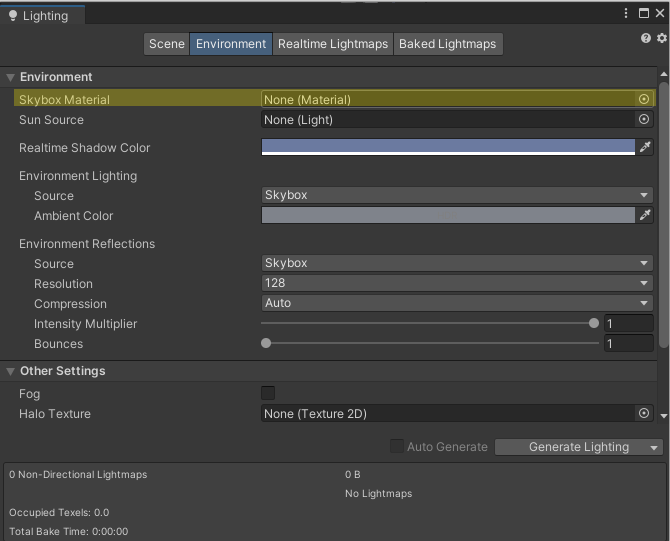Pick Ambient Color with the eyedropper
This screenshot has height=541, width=670.
pos(645,215)
